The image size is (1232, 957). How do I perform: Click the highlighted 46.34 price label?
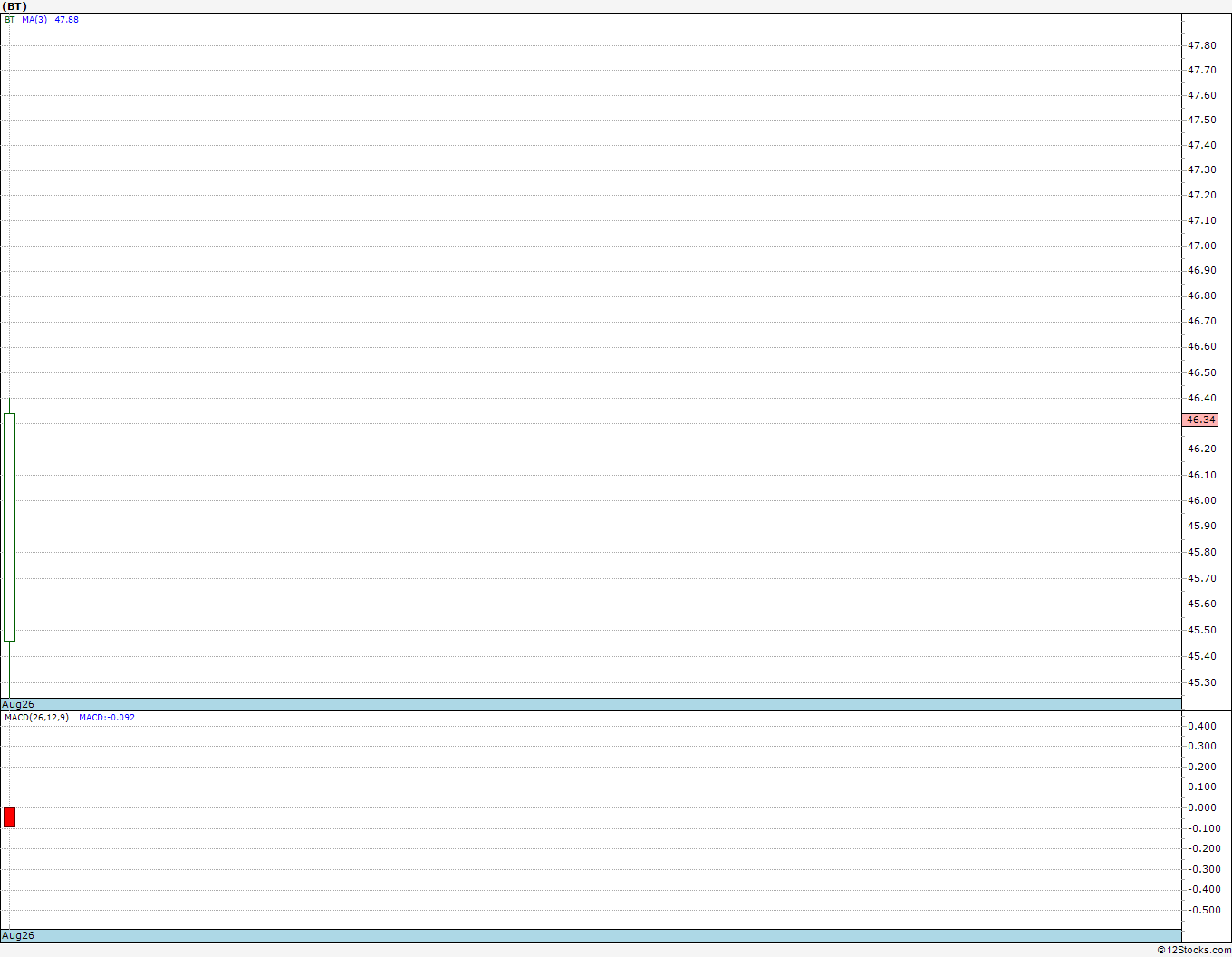(x=1200, y=420)
